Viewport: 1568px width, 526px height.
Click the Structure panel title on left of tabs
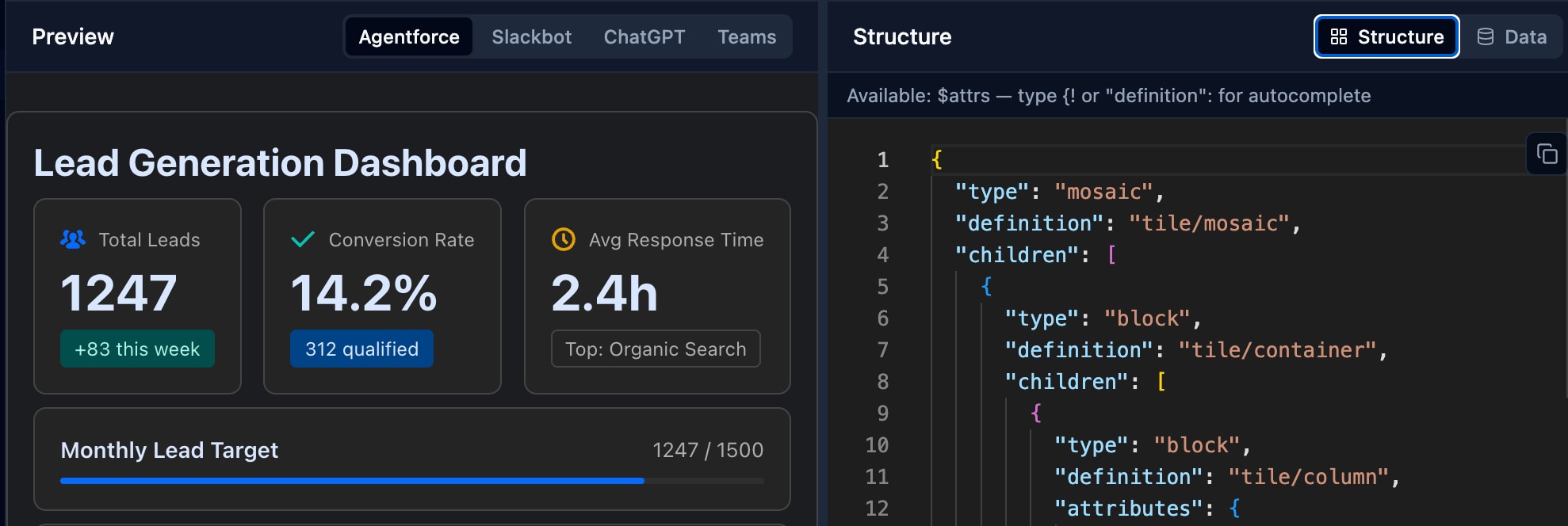tap(902, 36)
